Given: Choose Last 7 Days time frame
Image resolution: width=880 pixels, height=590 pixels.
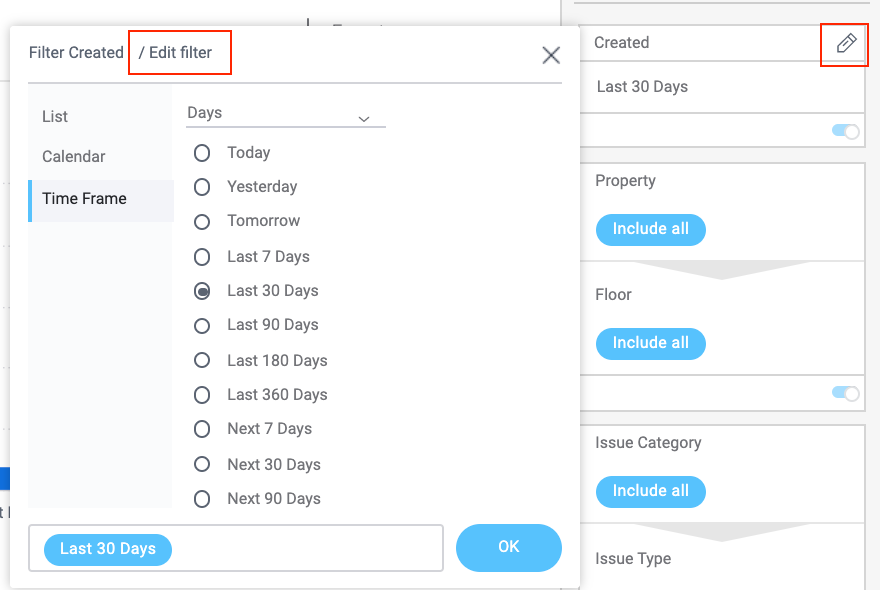Looking at the screenshot, I should coord(202,257).
